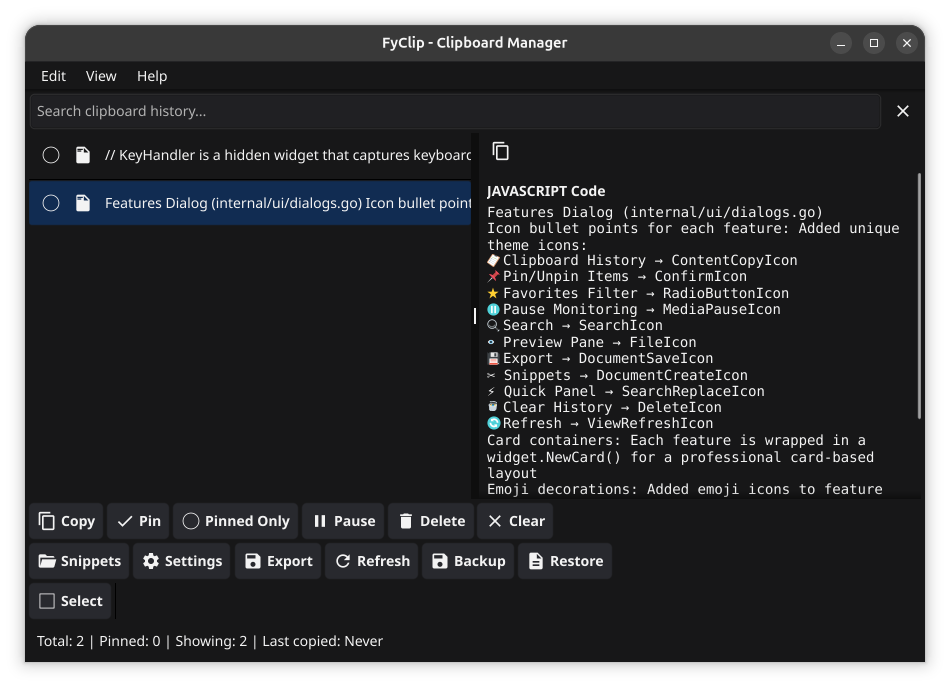Click the 'Pause Monitoring → MediaPauseIcon' preview line
The height and width of the screenshot is (687, 950).
point(634,310)
